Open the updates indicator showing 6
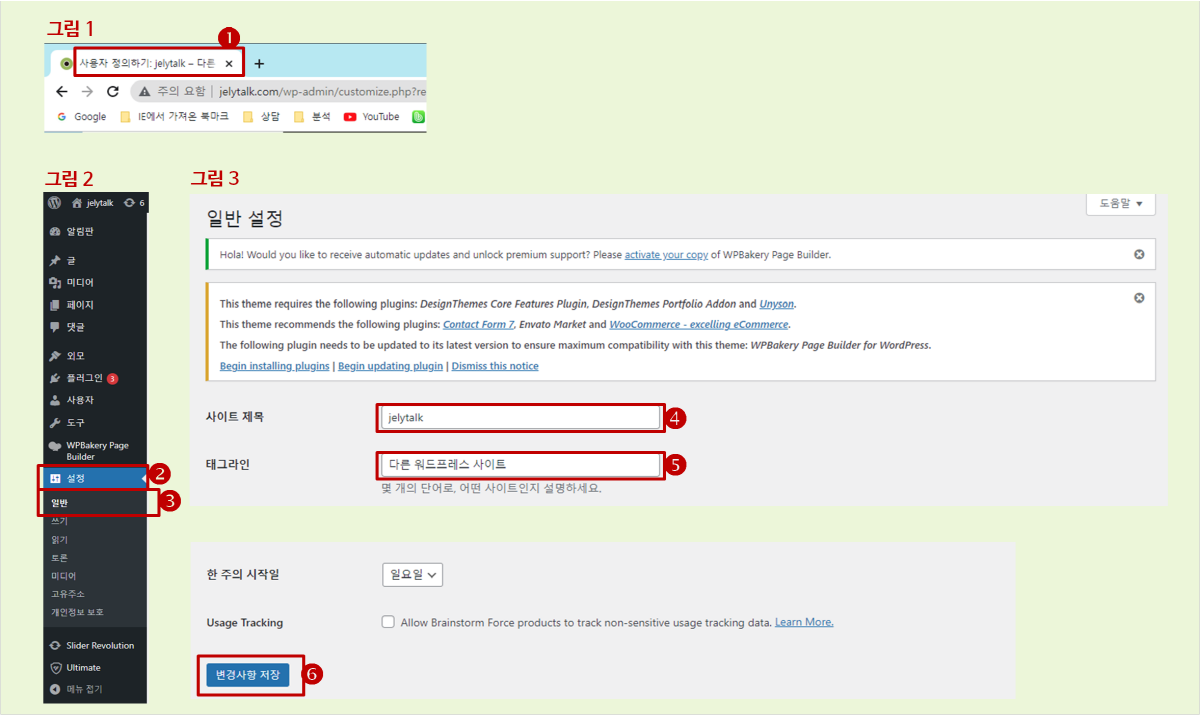Image resolution: width=1200 pixels, height=715 pixels. click(134, 203)
